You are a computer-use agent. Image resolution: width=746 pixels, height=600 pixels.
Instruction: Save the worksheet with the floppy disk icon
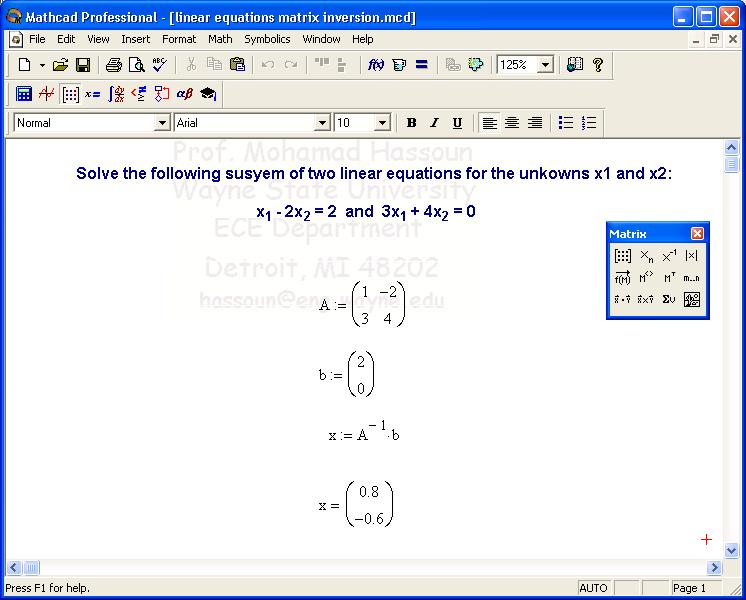(83, 64)
